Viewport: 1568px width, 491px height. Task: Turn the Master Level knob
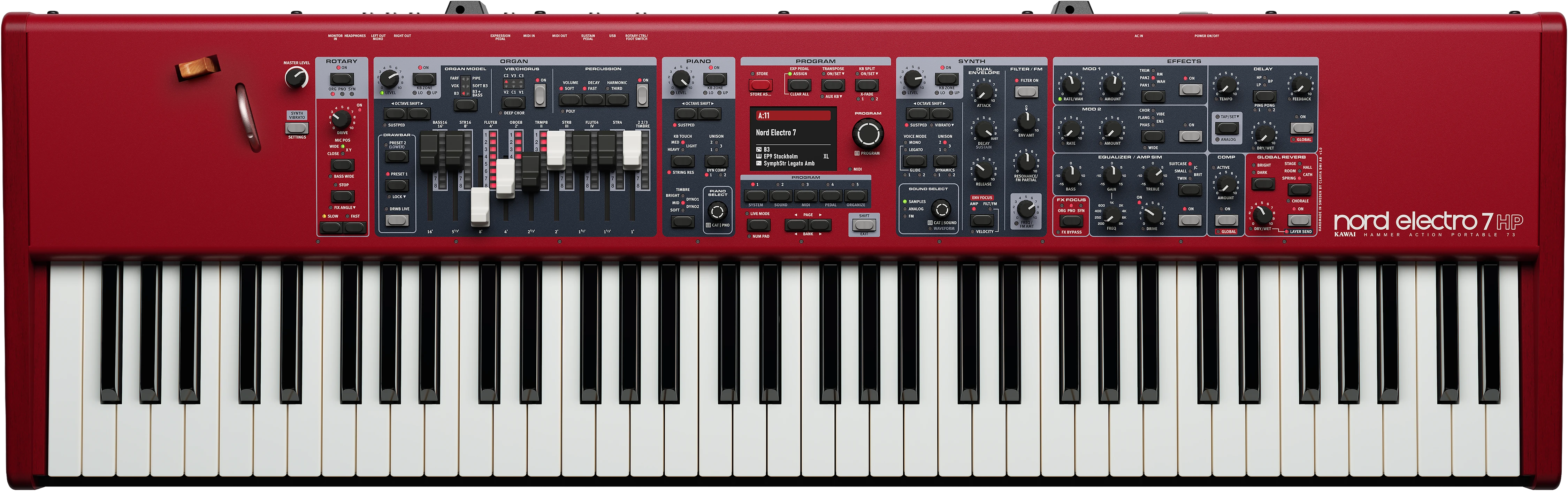click(297, 77)
